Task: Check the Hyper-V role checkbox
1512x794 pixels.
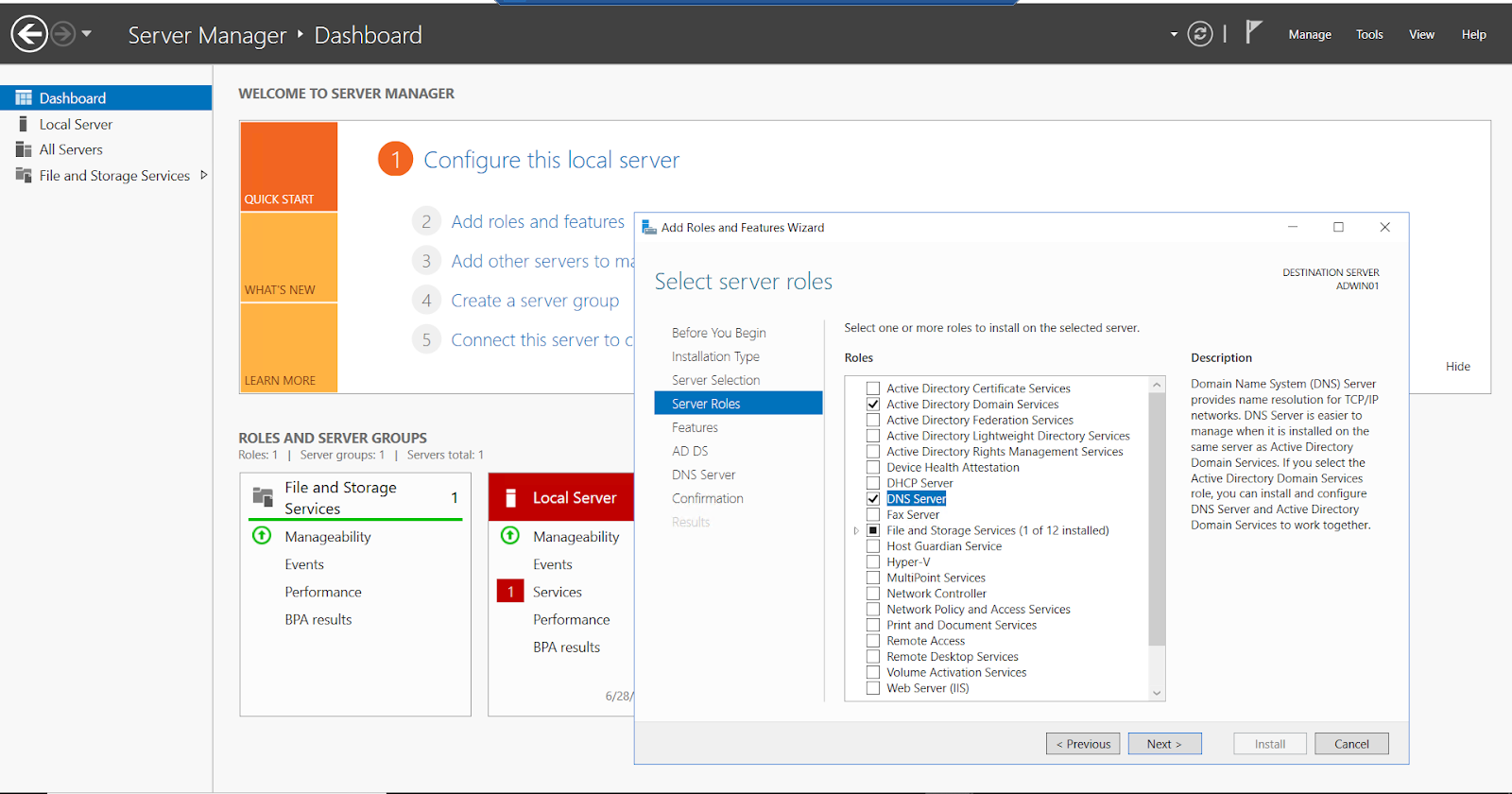Action: [x=873, y=561]
